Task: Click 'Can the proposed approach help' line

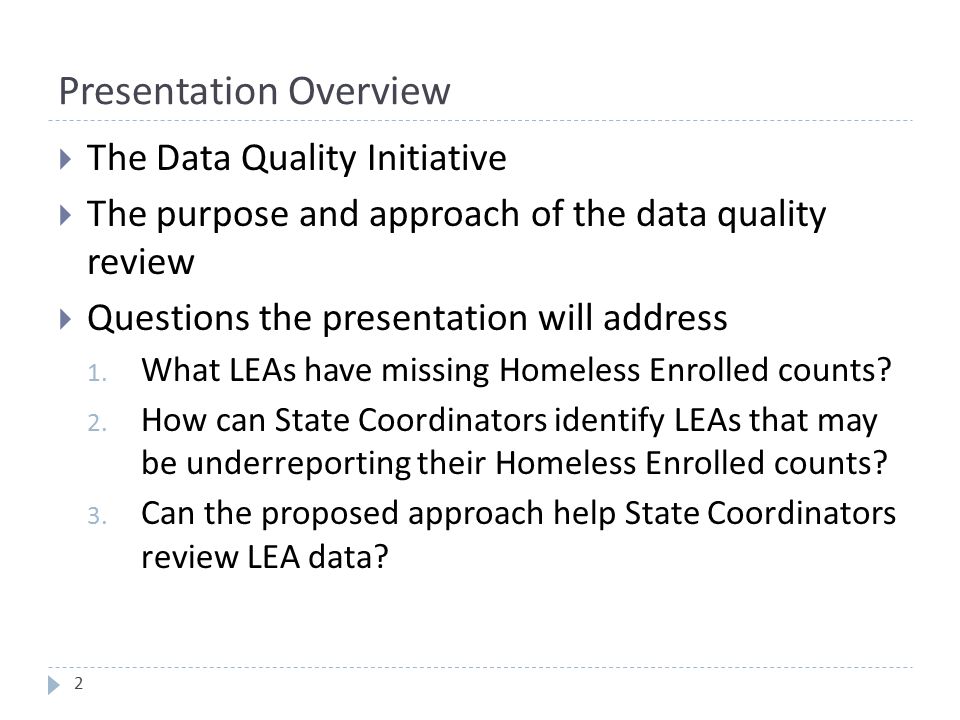Action: [x=519, y=514]
